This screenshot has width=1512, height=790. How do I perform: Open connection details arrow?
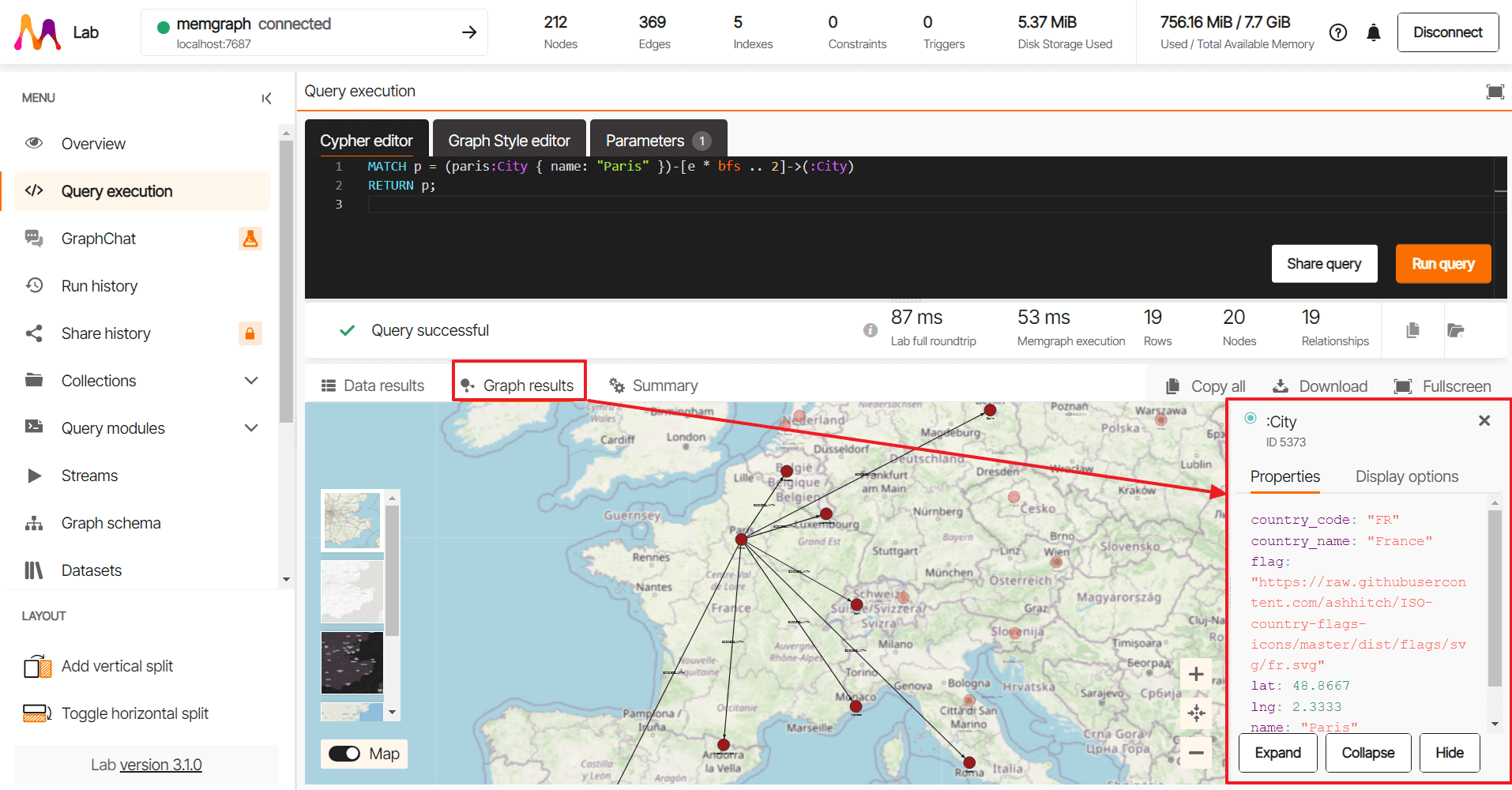tap(469, 32)
